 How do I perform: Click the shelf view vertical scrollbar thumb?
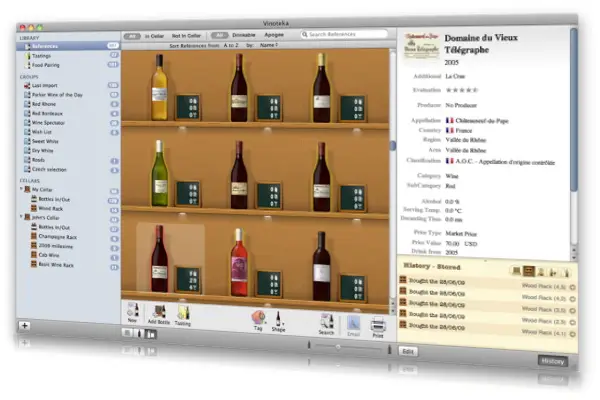[393, 145]
